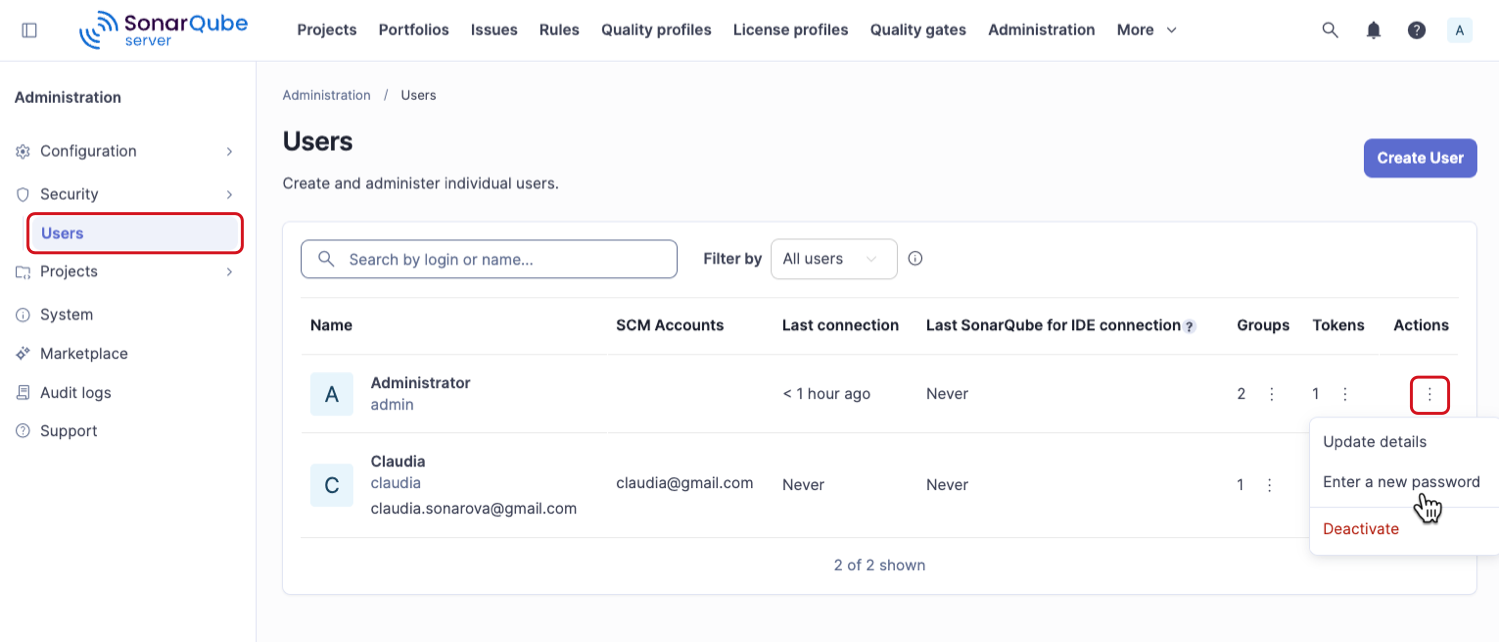Click the Create User button
This screenshot has width=1499, height=642.
pyautogui.click(x=1420, y=158)
